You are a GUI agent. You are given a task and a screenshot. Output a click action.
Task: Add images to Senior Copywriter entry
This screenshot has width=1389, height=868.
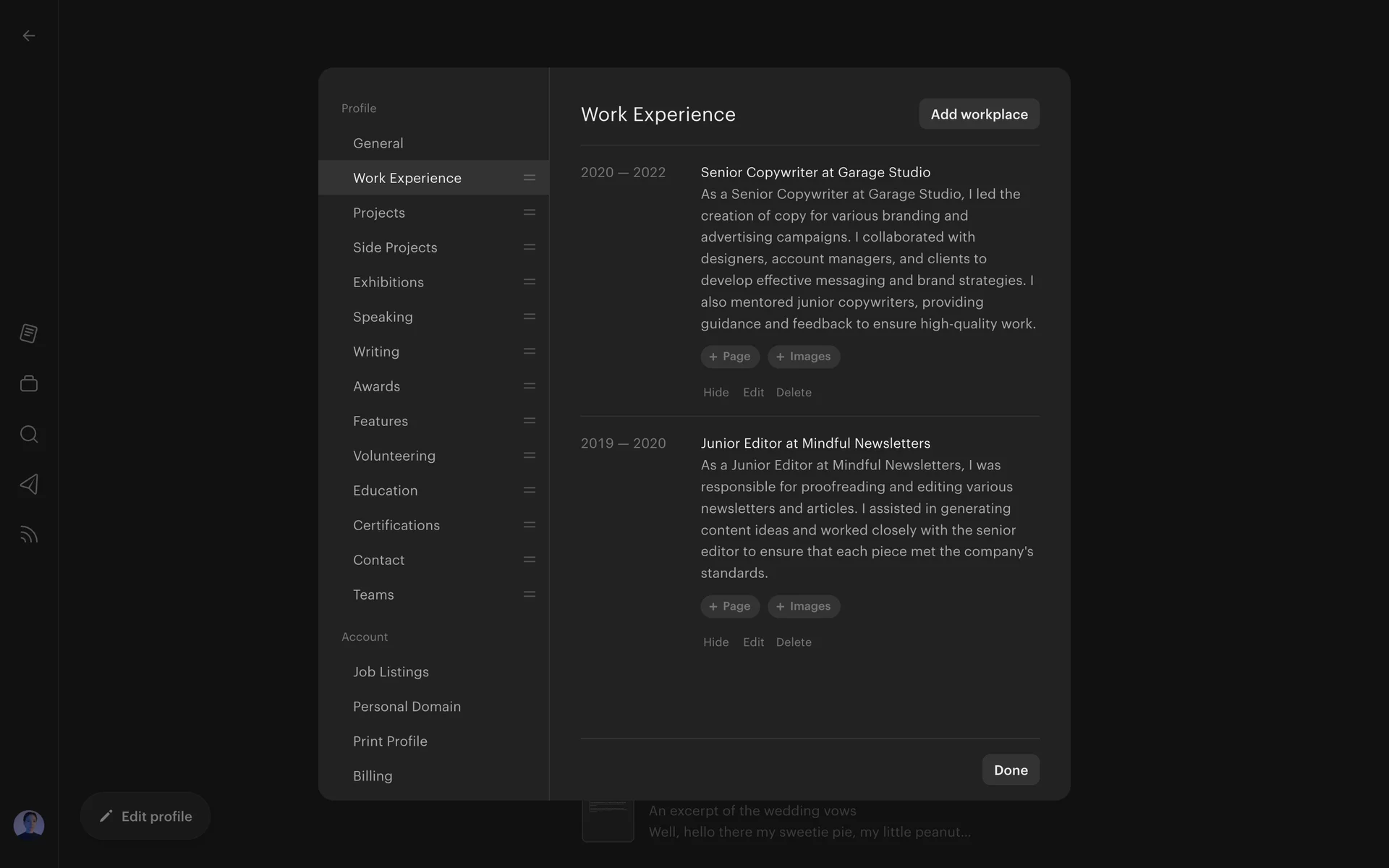click(x=803, y=357)
